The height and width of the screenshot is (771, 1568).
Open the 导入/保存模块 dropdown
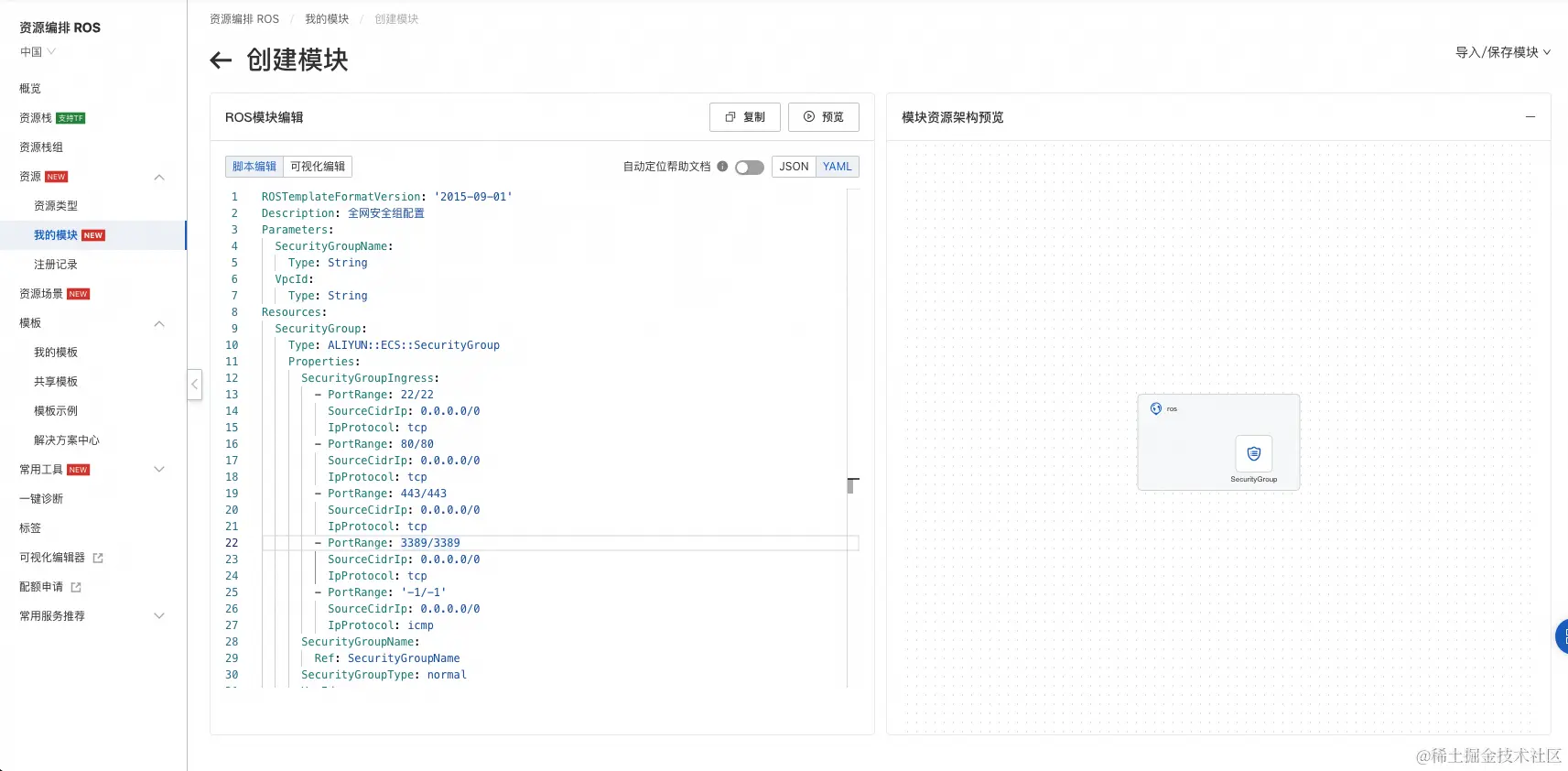[x=1503, y=52]
